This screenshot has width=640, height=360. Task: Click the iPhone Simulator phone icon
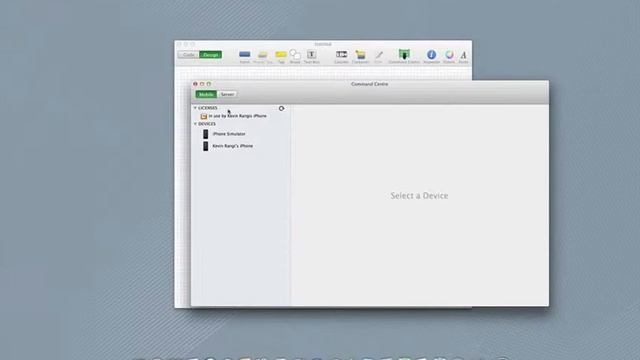(206, 134)
